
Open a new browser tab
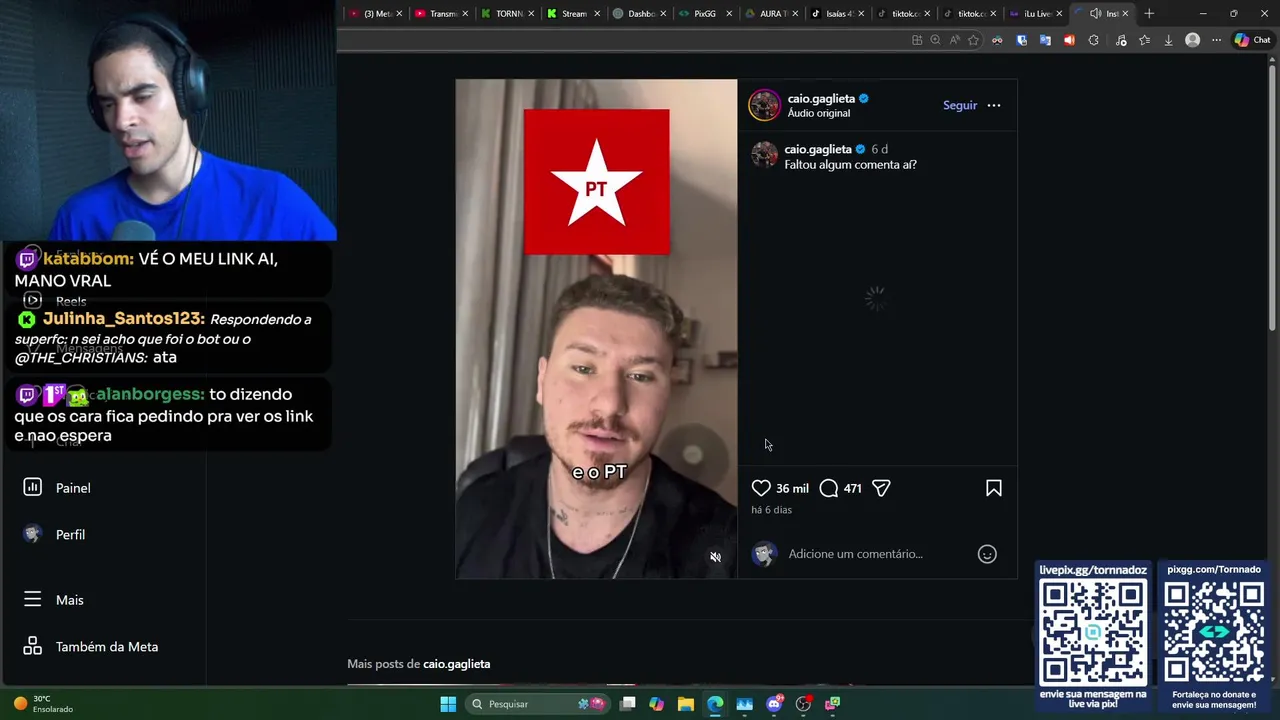coord(1149,13)
